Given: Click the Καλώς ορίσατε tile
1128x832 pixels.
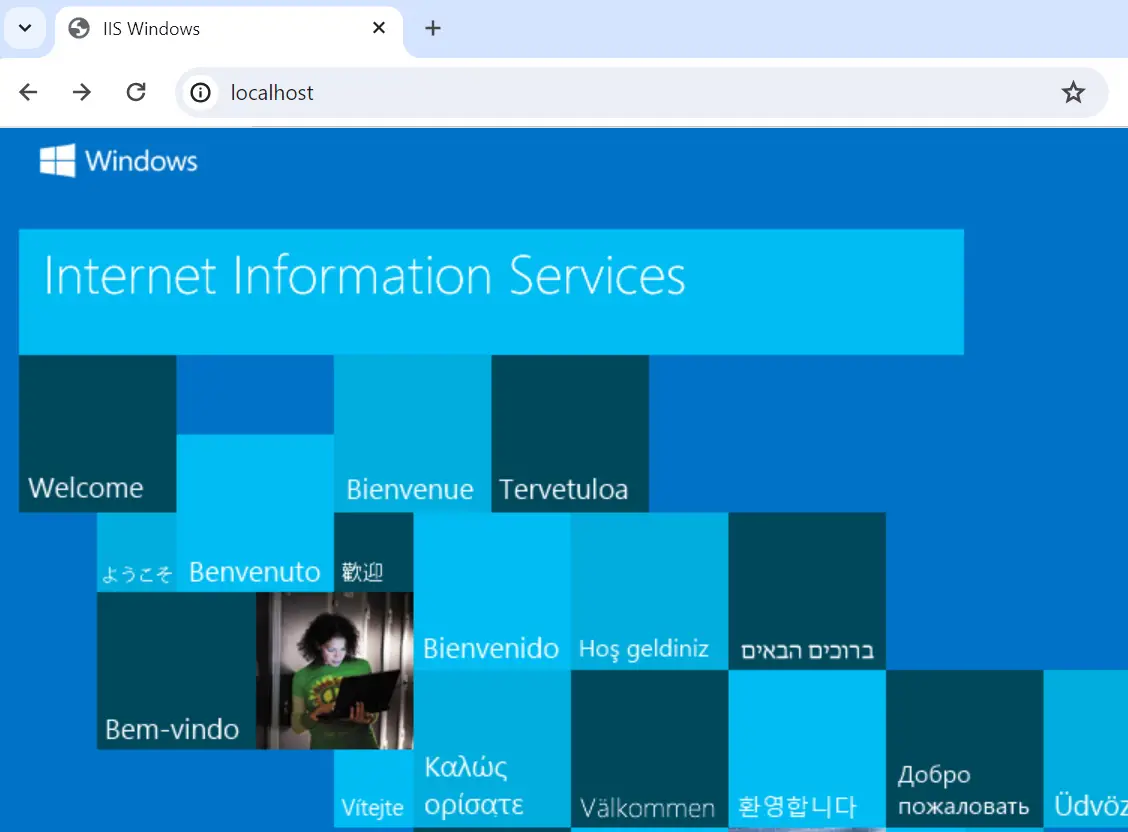Looking at the screenshot, I should (x=492, y=749).
